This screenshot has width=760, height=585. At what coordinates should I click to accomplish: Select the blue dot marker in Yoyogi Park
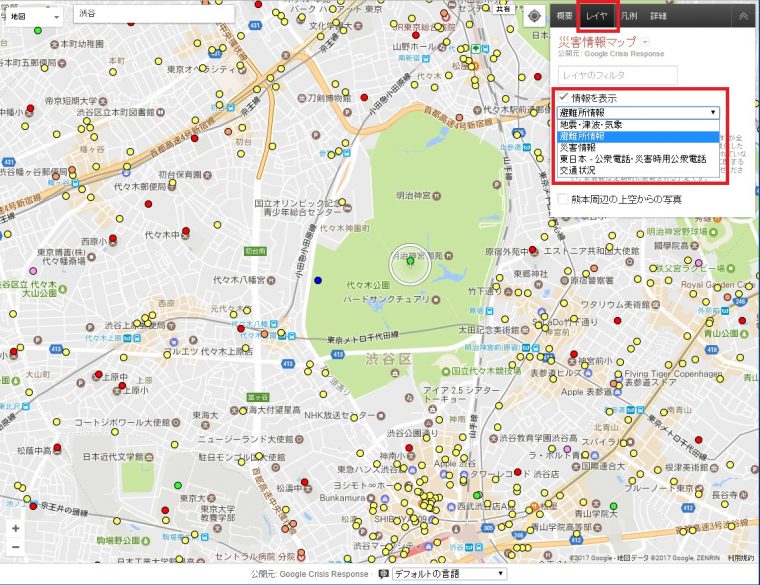pyautogui.click(x=318, y=280)
